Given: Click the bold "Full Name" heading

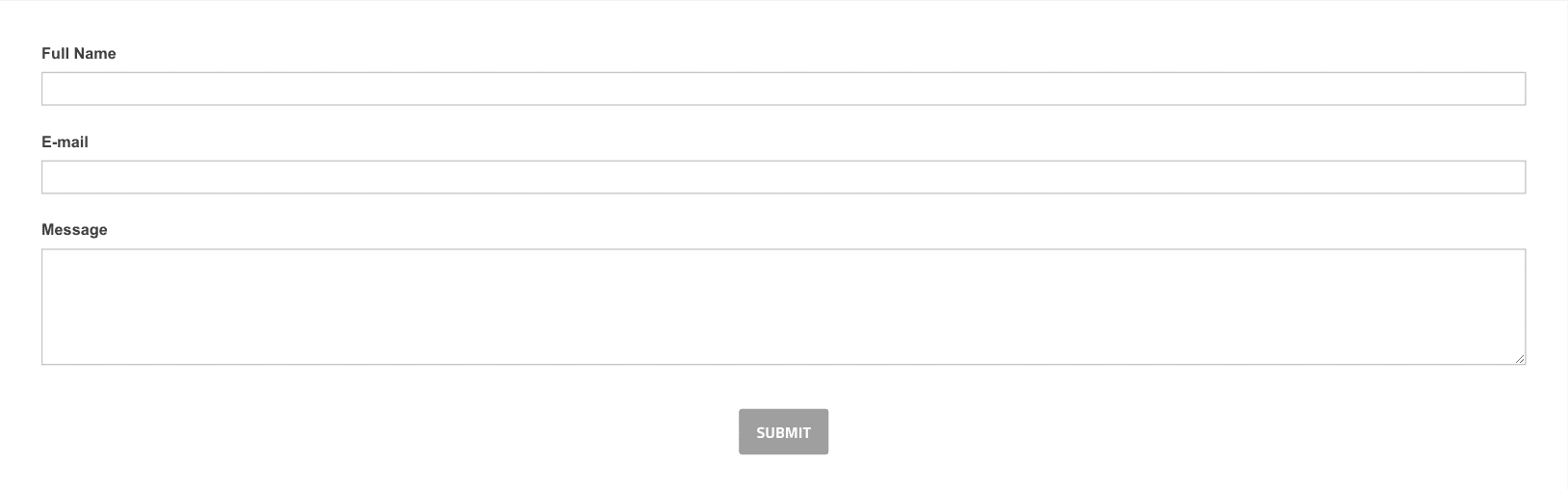Looking at the screenshot, I should click(x=79, y=54).
